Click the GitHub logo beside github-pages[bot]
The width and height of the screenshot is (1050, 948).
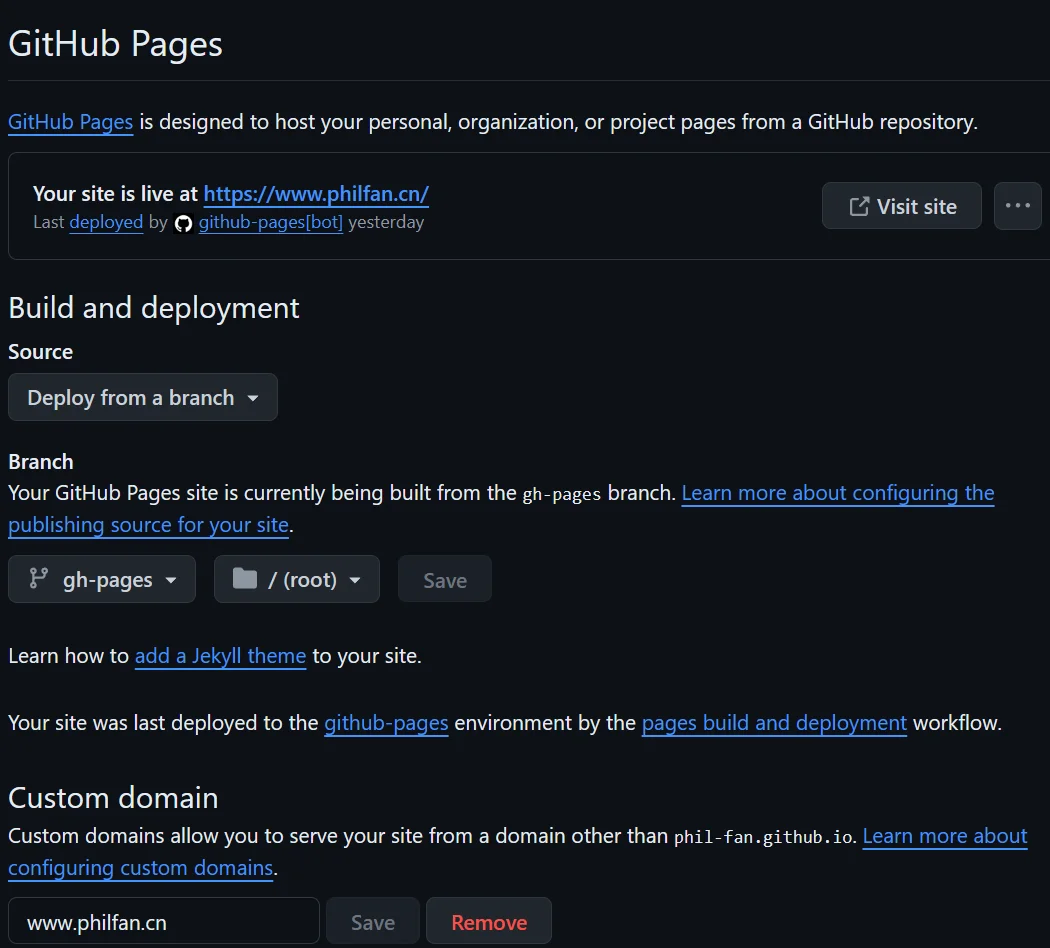[183, 223]
